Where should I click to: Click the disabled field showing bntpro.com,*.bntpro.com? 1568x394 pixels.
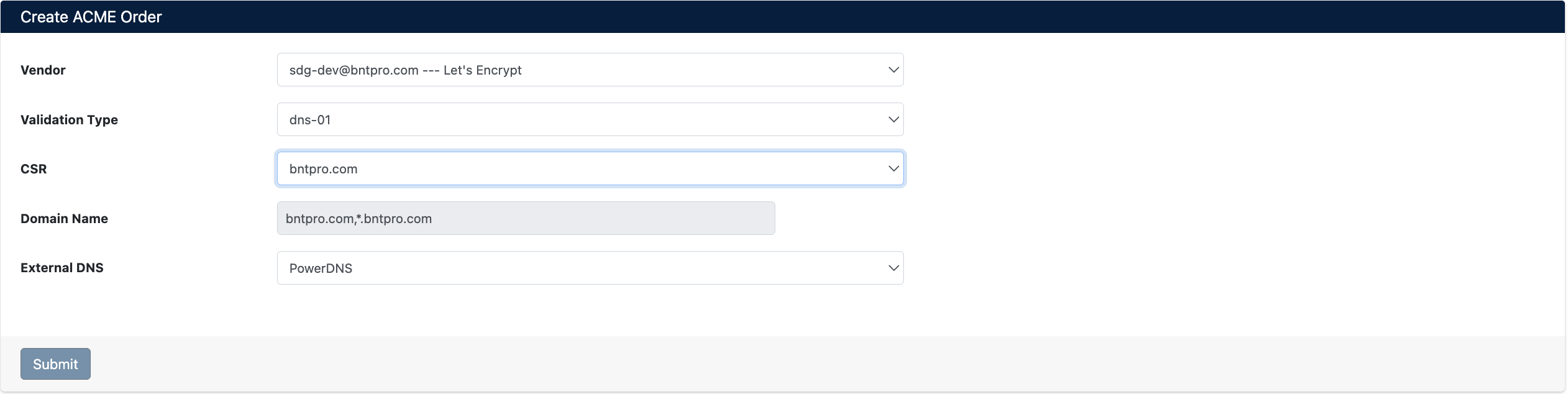click(525, 218)
